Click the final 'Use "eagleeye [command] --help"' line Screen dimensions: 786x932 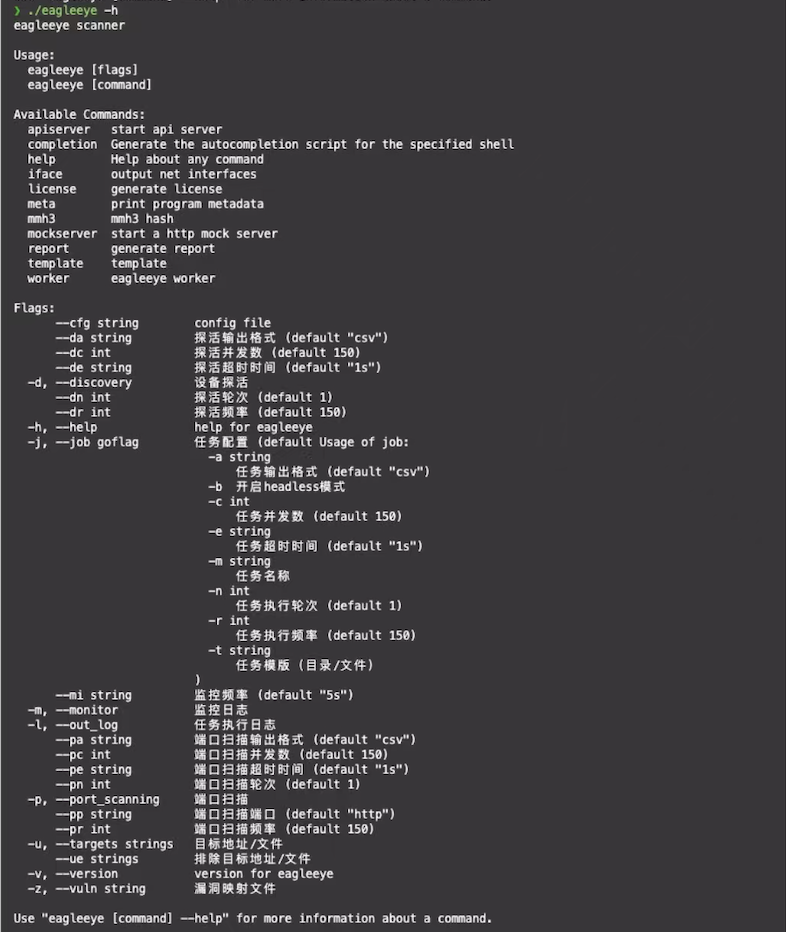253,918
